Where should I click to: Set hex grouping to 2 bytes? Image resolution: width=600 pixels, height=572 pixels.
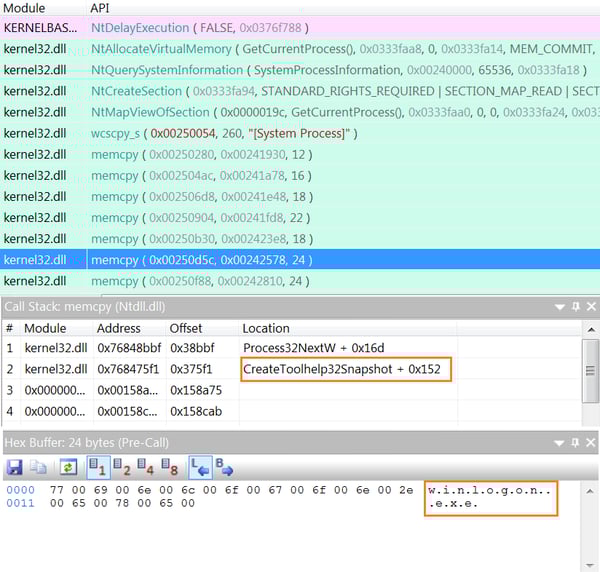tap(122, 467)
